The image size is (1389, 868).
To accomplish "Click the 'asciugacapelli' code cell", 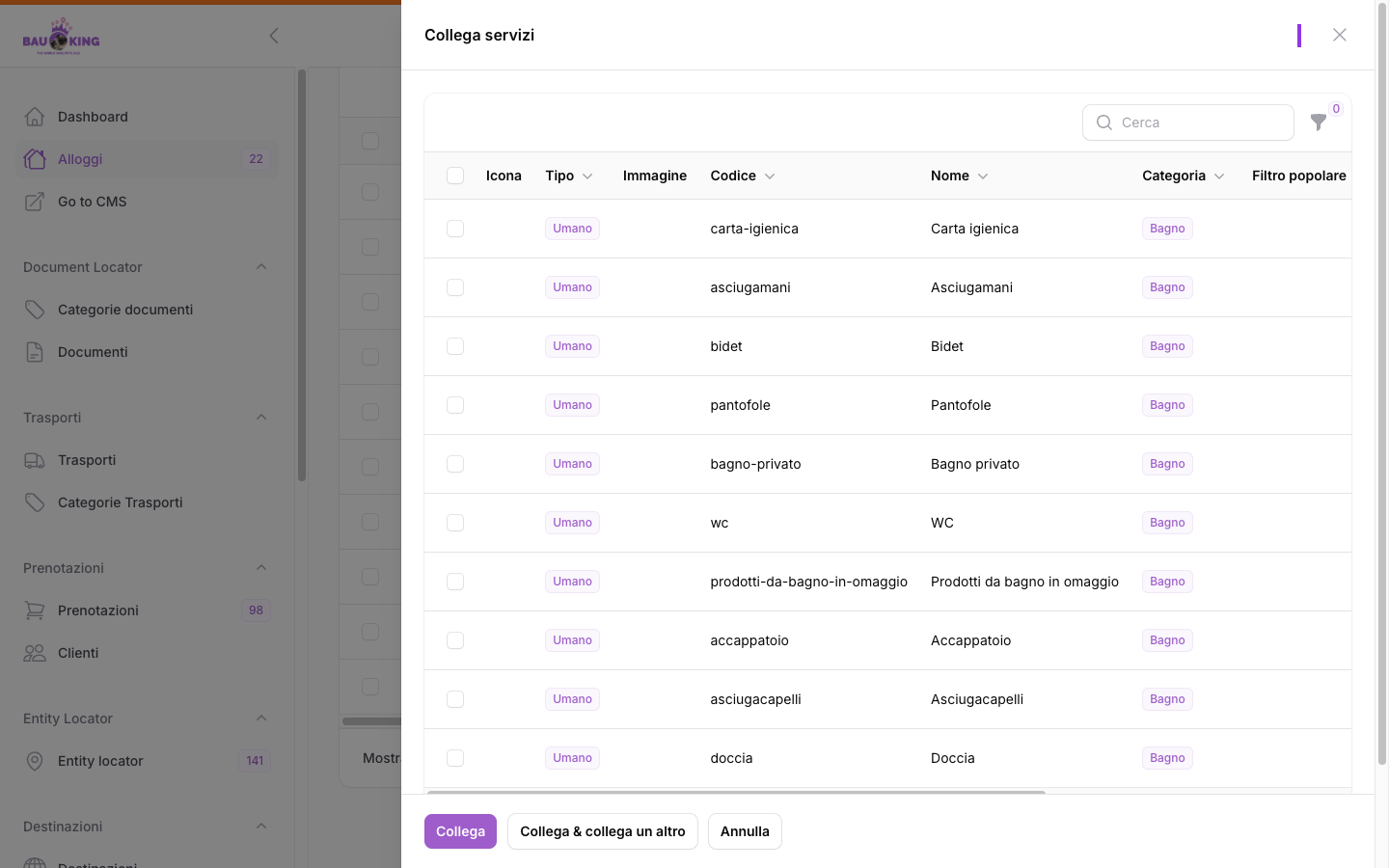I will coord(755,699).
